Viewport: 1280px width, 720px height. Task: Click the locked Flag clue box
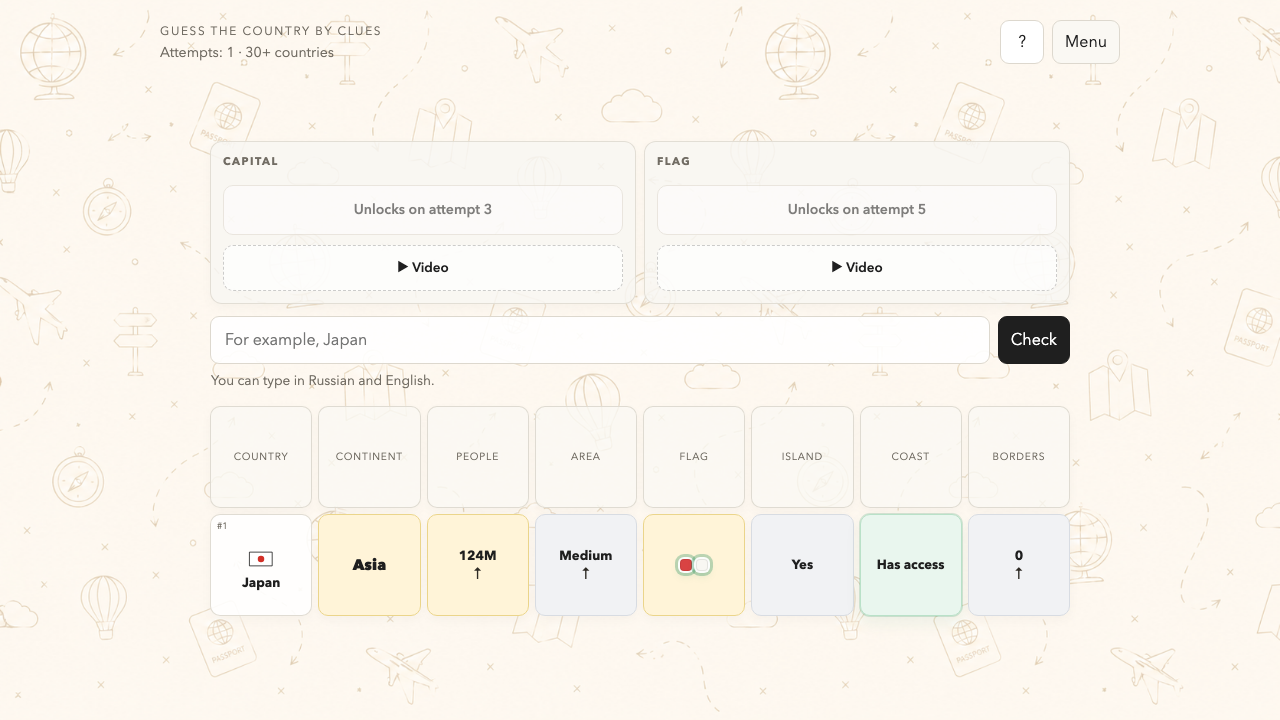coord(857,210)
